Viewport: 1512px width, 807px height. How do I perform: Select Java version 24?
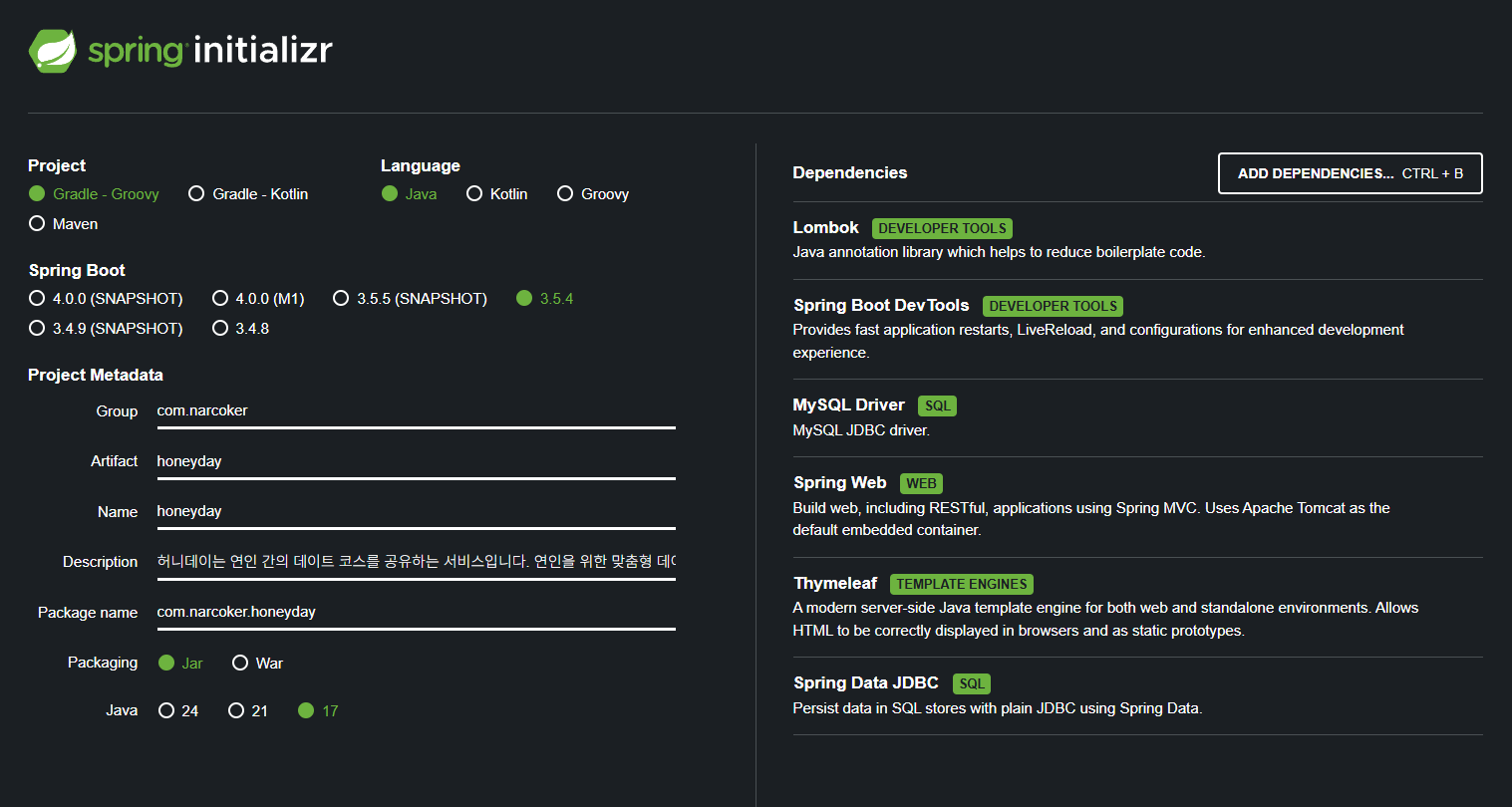click(x=179, y=711)
